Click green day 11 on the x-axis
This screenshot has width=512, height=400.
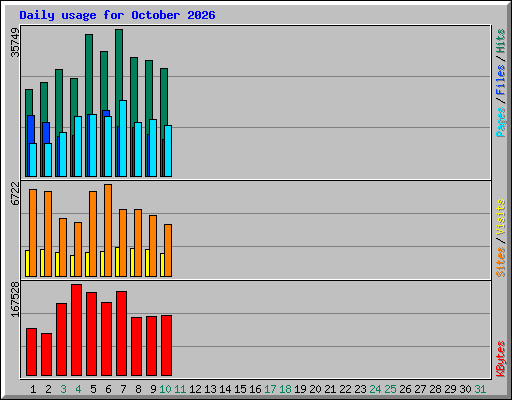click(180, 389)
